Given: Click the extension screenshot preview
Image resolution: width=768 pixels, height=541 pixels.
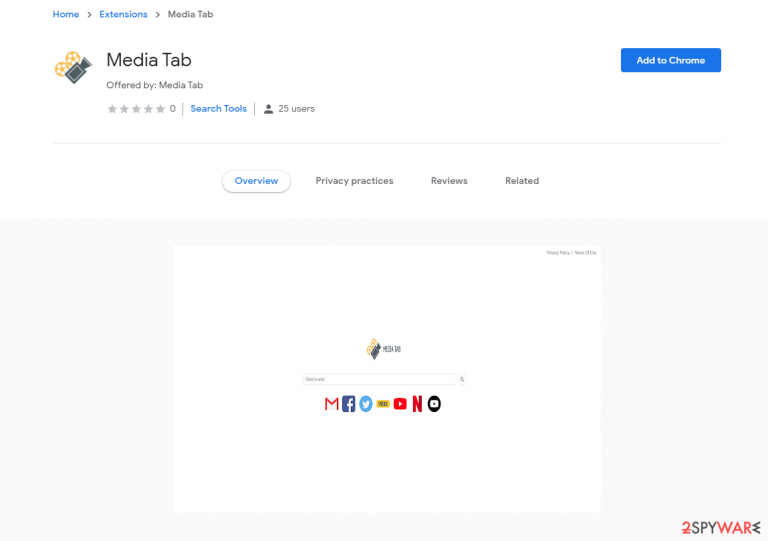Looking at the screenshot, I should [x=386, y=379].
